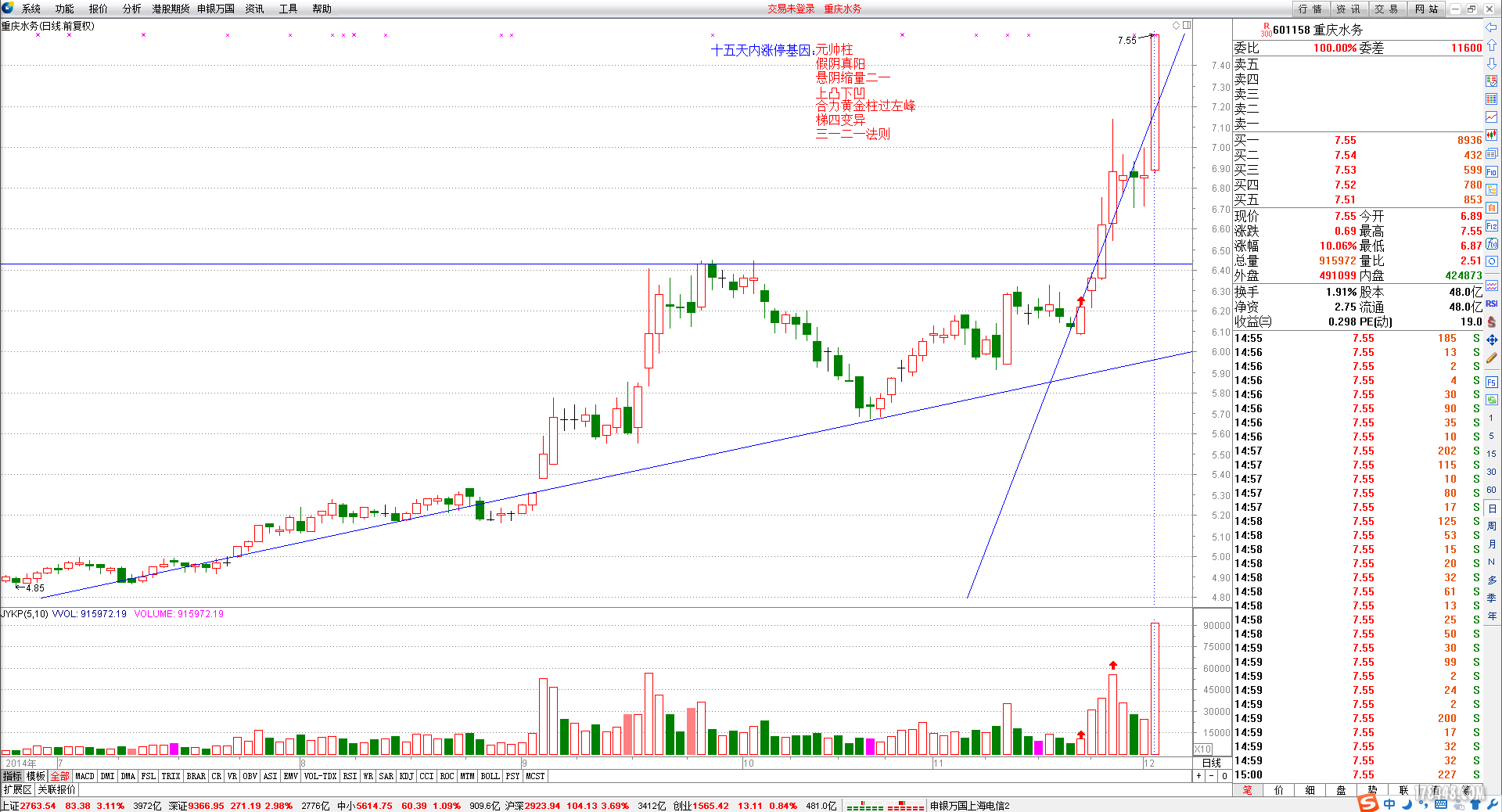The width and height of the screenshot is (1502, 812).
Task: Click the blue wrench icon in tray
Action: click(x=1493, y=803)
